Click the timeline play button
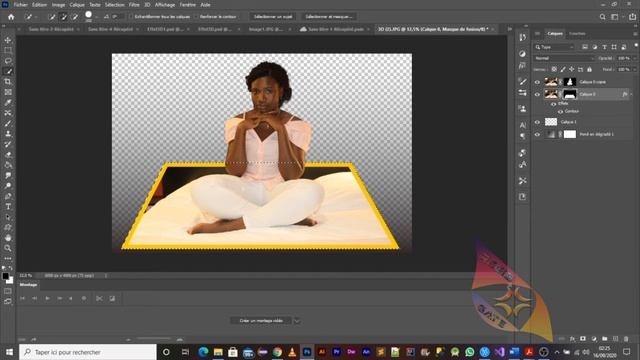The image size is (640, 360). coord(47,298)
